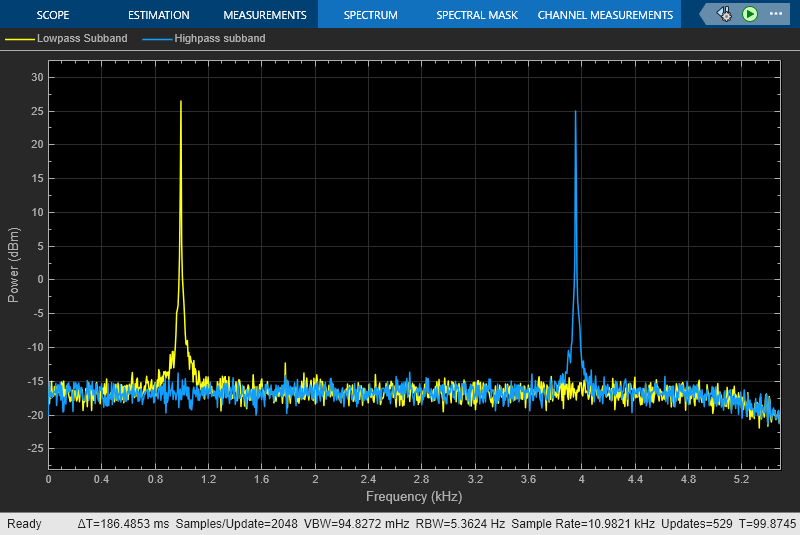Switch to the ESTIMATION tab
This screenshot has height=535, width=800.
[159, 15]
